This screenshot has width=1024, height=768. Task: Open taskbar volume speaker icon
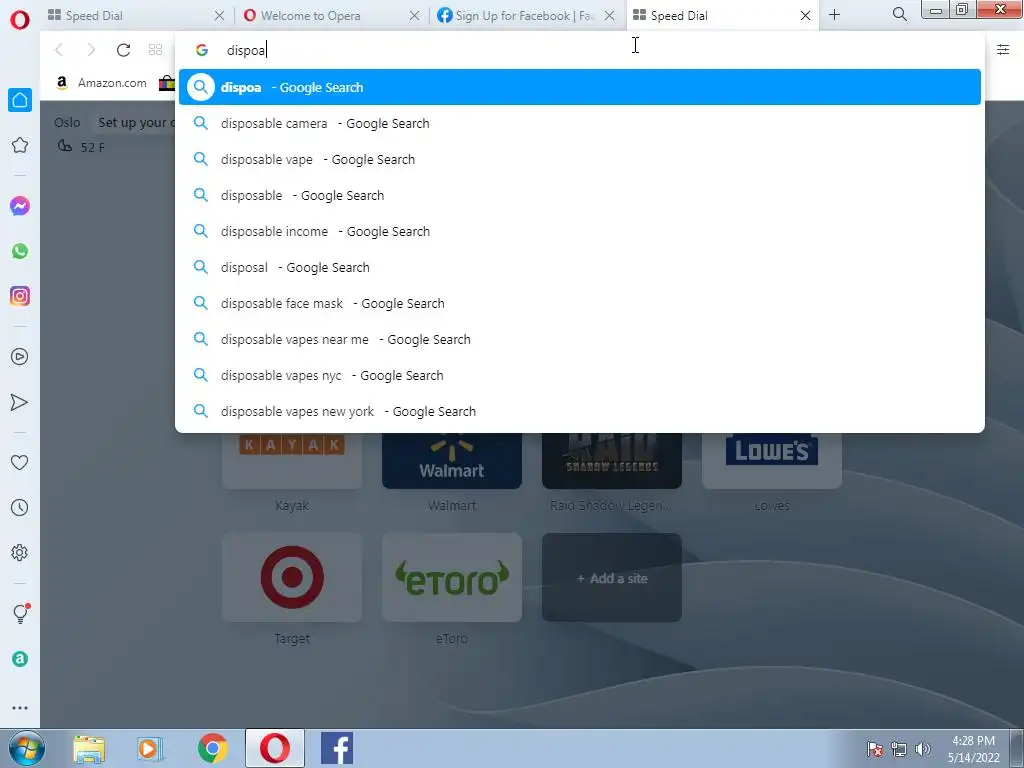point(923,749)
